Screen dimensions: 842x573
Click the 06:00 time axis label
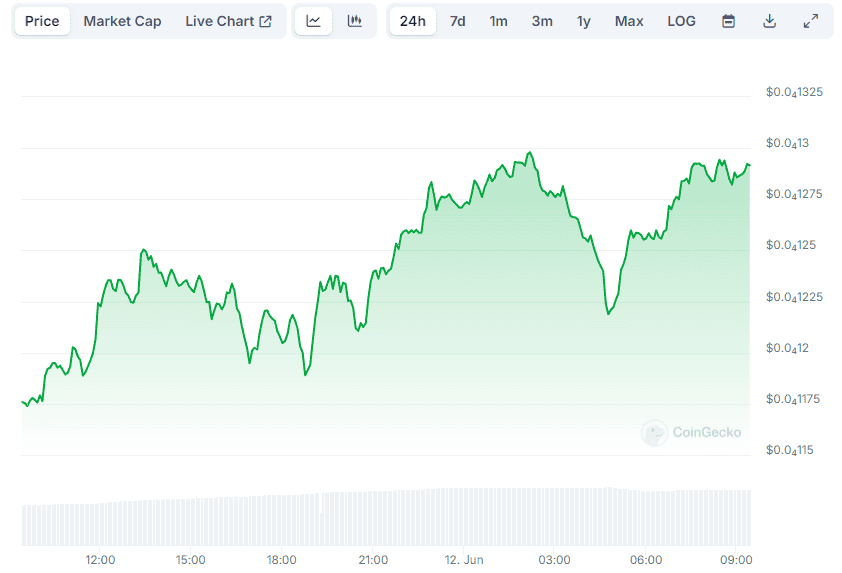(x=646, y=560)
